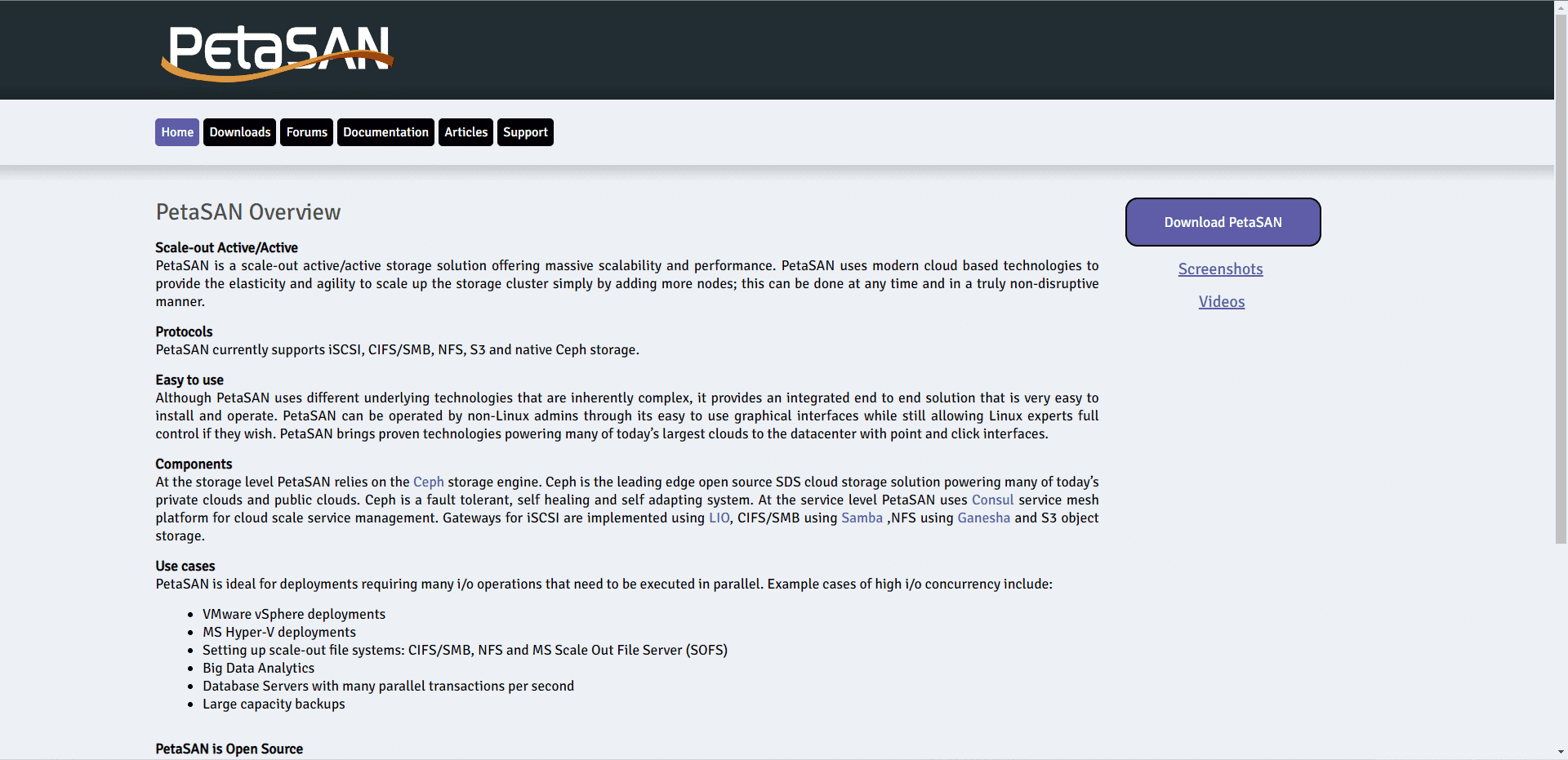
Task: Click the MS Hyper-V deployments bullet
Action: point(279,632)
